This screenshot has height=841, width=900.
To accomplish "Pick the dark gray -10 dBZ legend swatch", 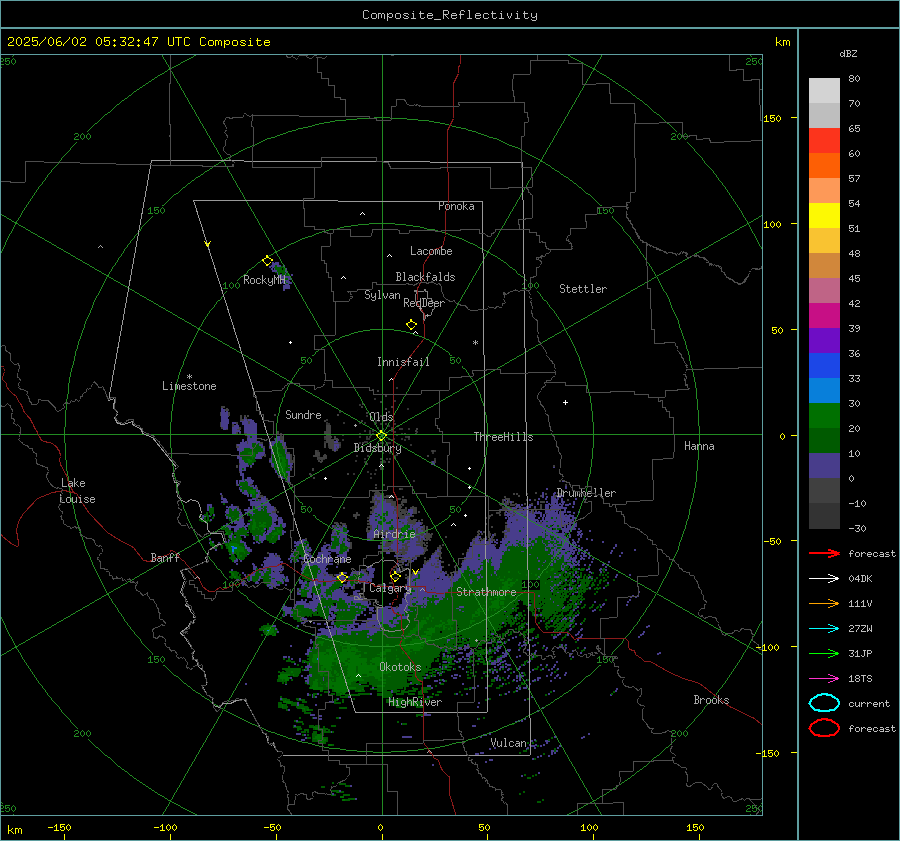I will 824,515.
